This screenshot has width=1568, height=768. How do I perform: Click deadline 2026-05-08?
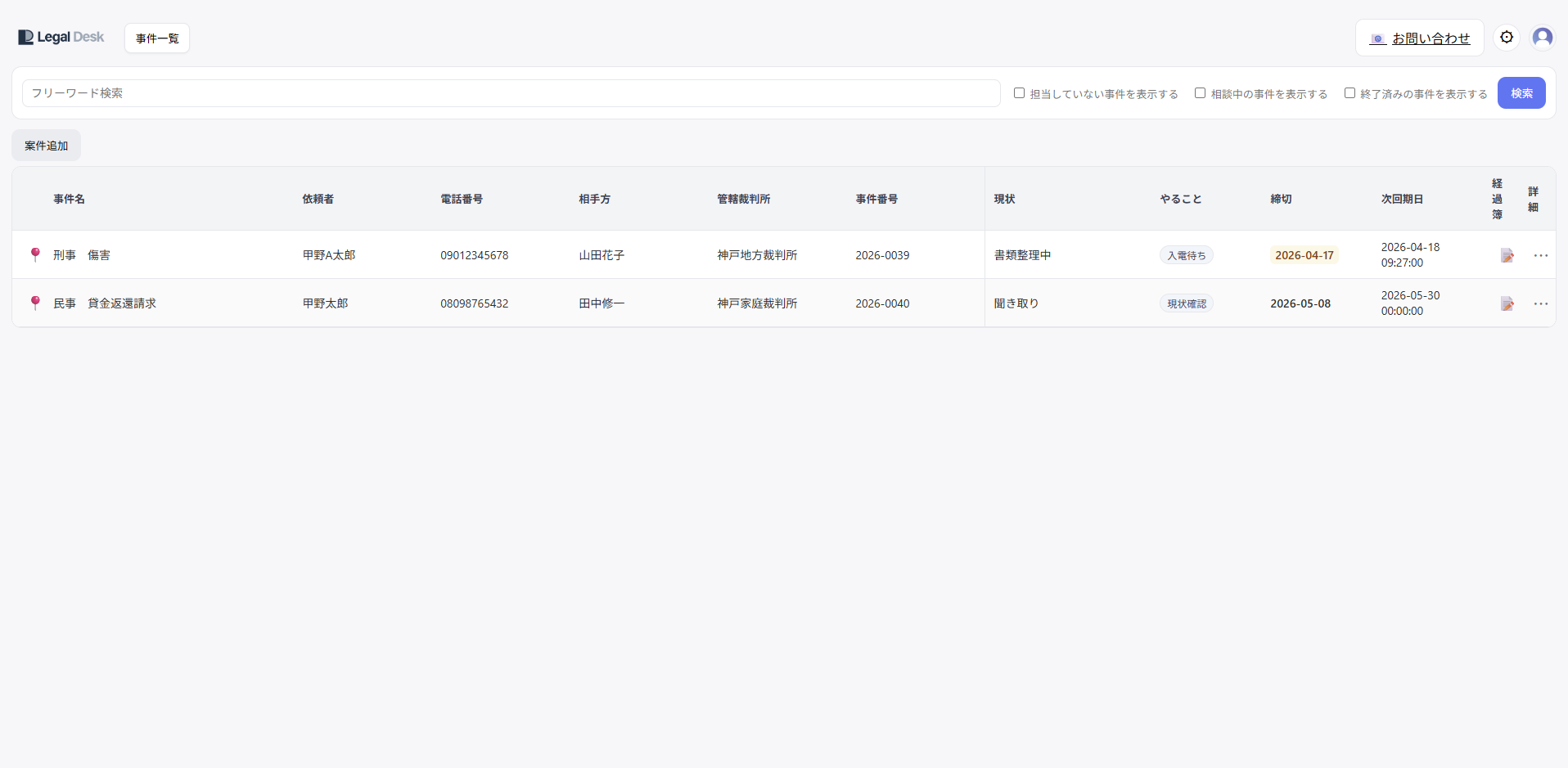[x=1300, y=303]
